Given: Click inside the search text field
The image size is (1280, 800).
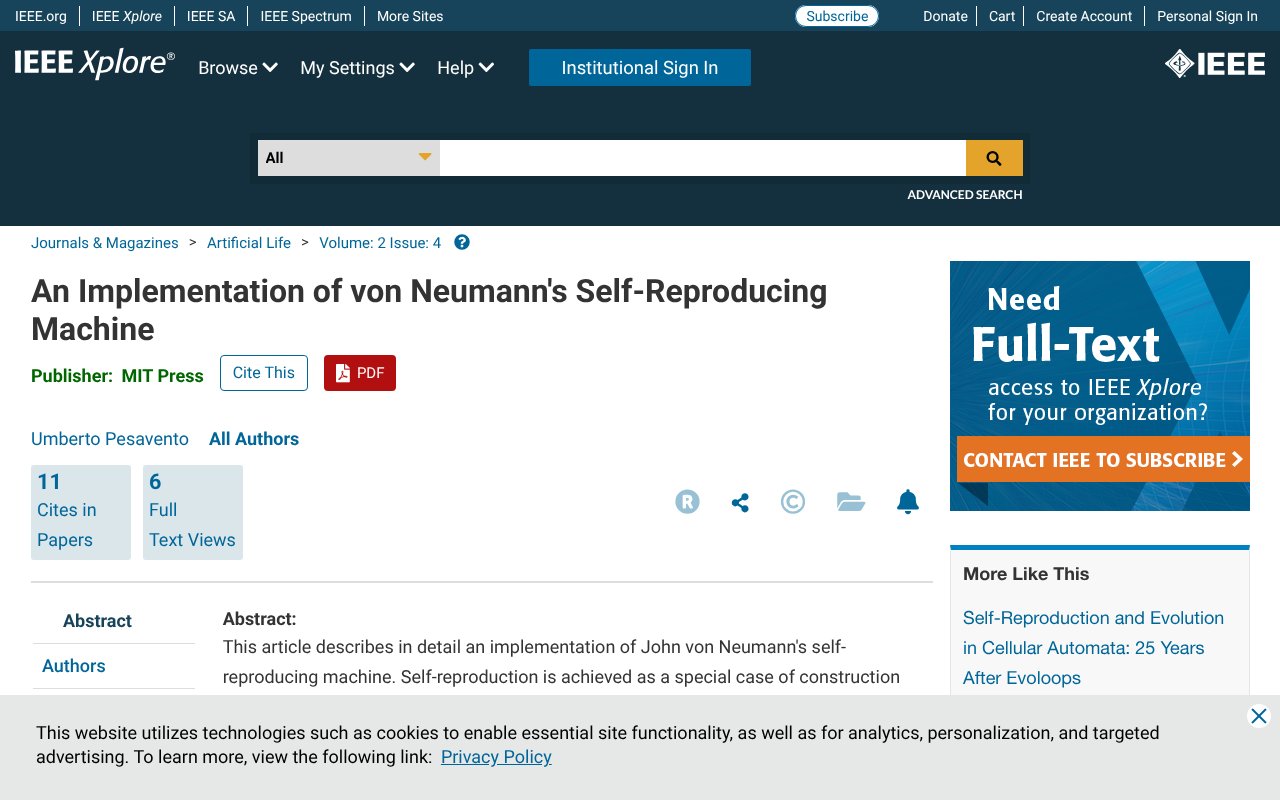Looking at the screenshot, I should click(x=702, y=158).
